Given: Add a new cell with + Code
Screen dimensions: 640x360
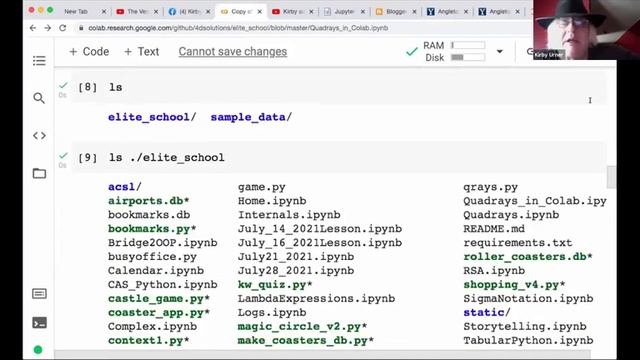Looking at the screenshot, I should pos(89,52).
